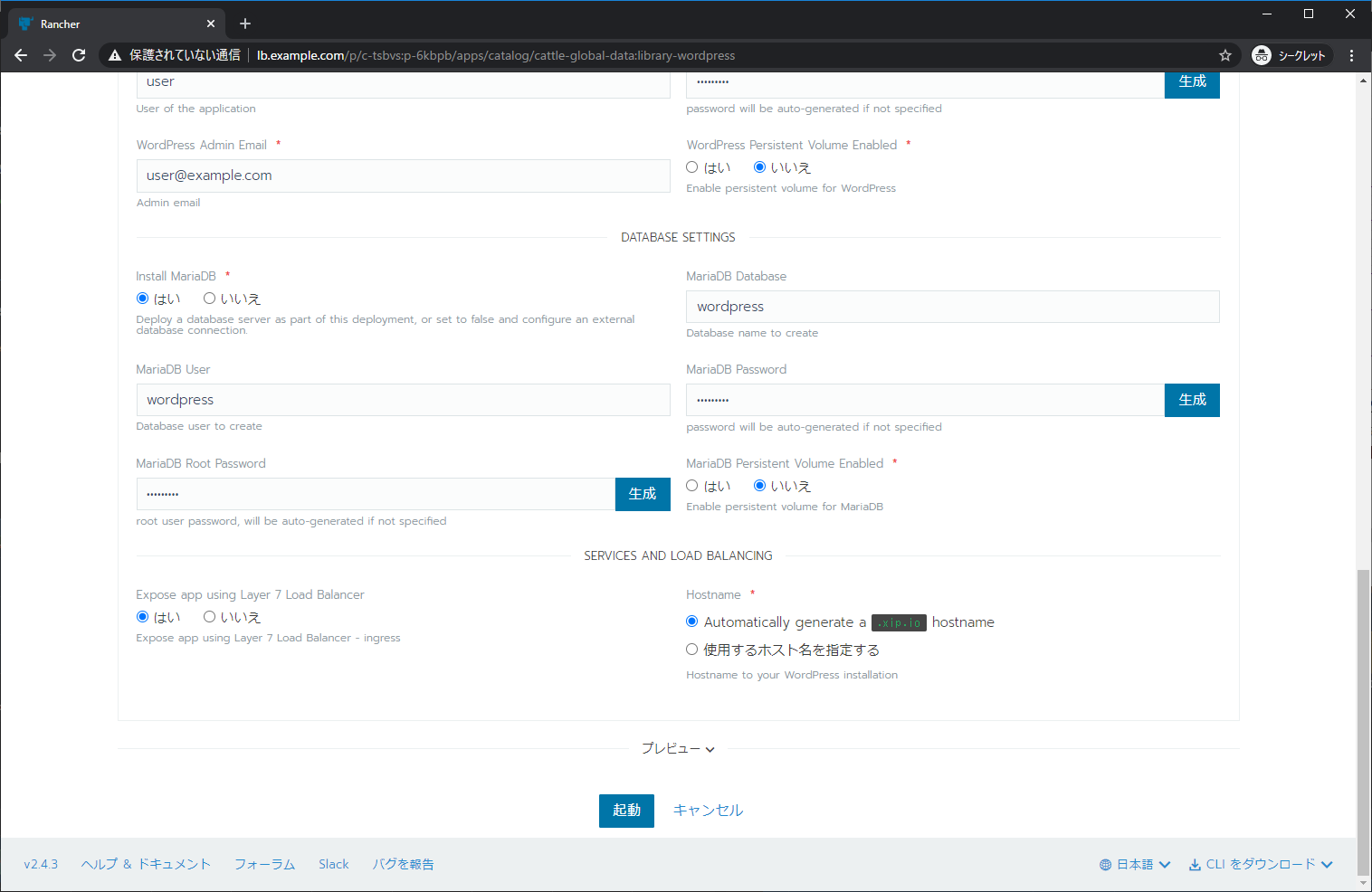Open the incognito シークレット profile indicator
This screenshot has width=1372, height=892.
pos(1291,55)
